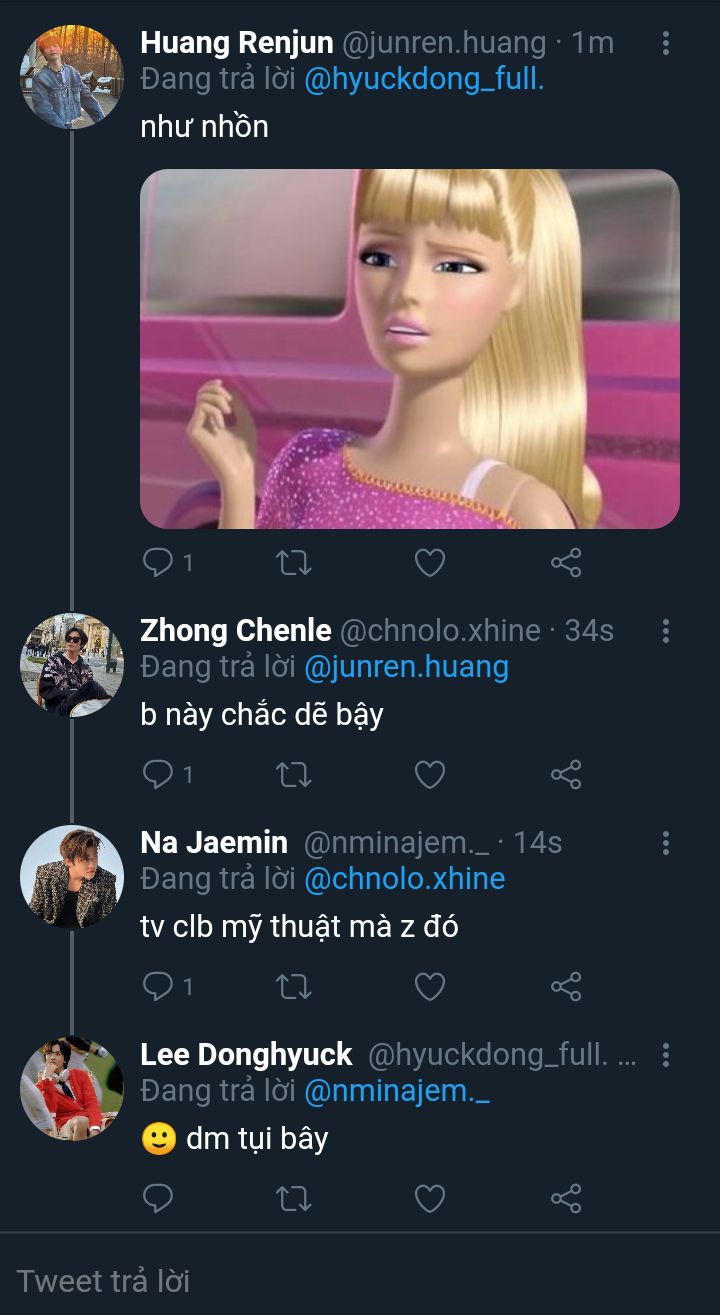Open more options for Zhong Chenle's tweet
The height and width of the screenshot is (1315, 720).
click(x=666, y=631)
